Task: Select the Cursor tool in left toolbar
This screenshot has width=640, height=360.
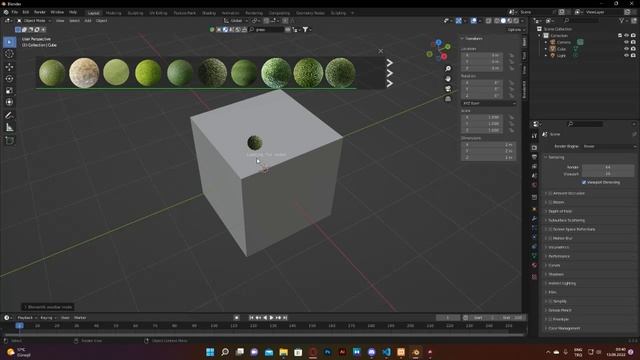Action: pyautogui.click(x=9, y=54)
